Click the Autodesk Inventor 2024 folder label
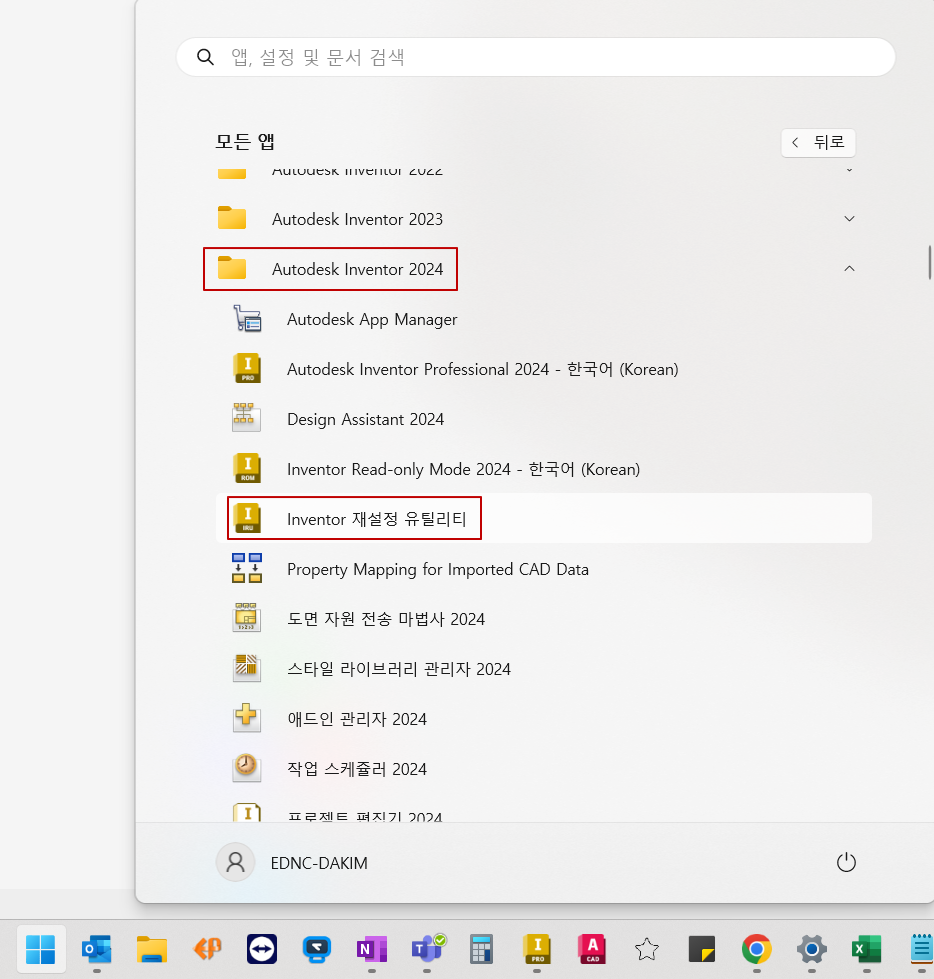This screenshot has width=934, height=979. [357, 269]
